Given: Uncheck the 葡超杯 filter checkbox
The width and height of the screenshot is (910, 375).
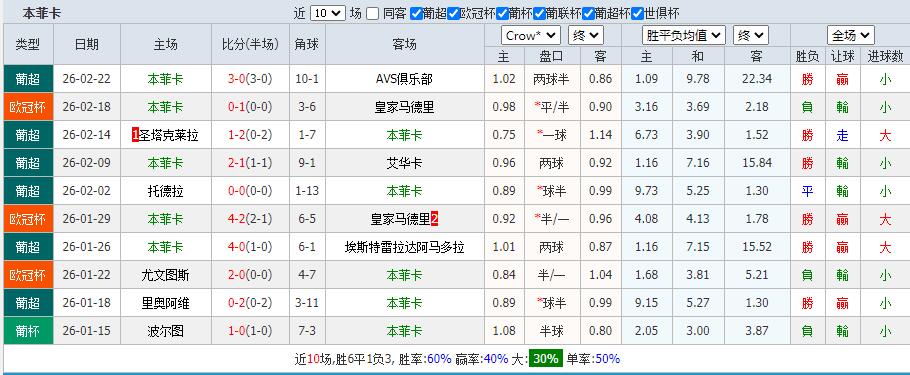Looking at the screenshot, I should click(x=588, y=13).
